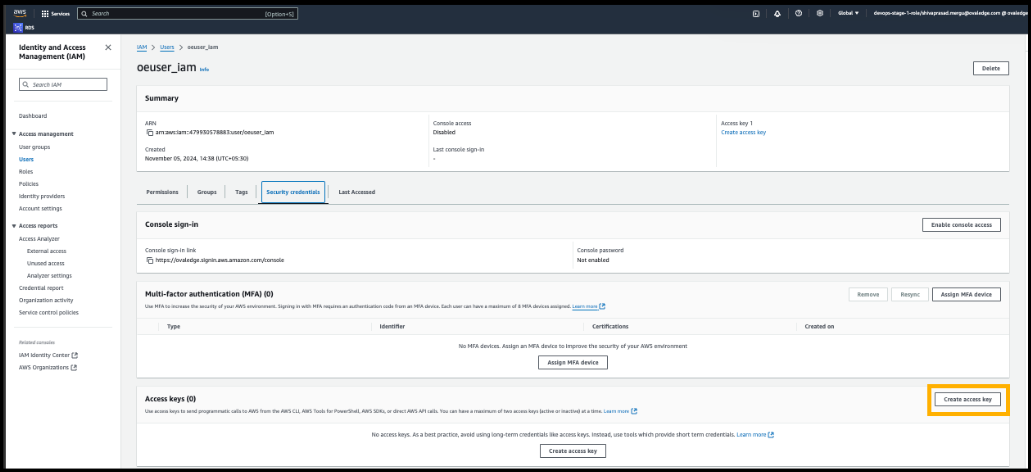Open Policies in sidebar
1031x472 pixels.
28,184
